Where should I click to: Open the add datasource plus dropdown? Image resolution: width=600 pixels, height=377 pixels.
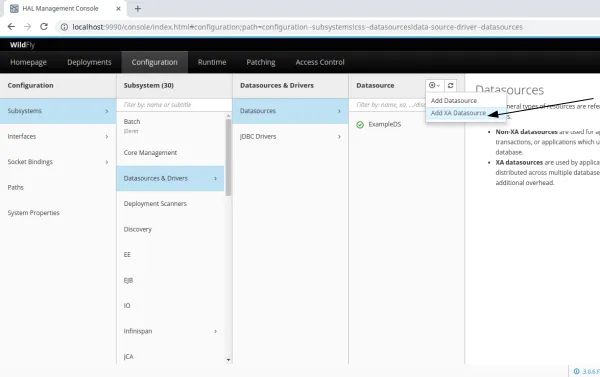pyautogui.click(x=434, y=85)
